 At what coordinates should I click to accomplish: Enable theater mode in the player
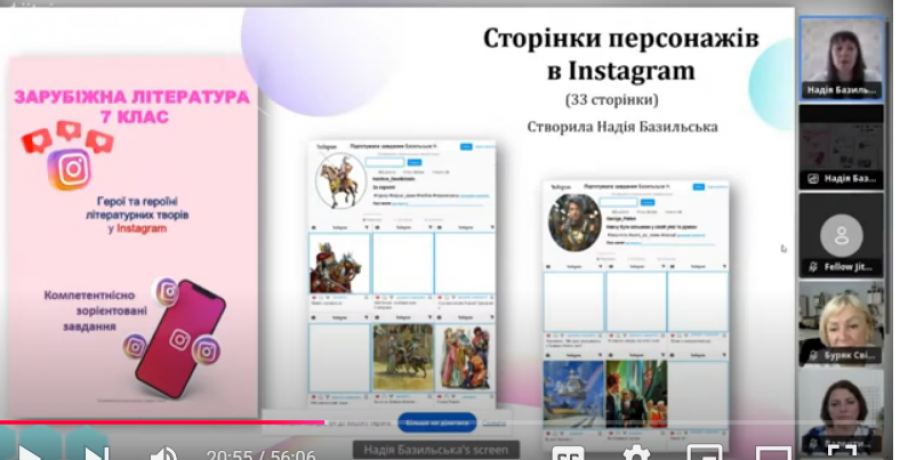pyautogui.click(x=773, y=453)
